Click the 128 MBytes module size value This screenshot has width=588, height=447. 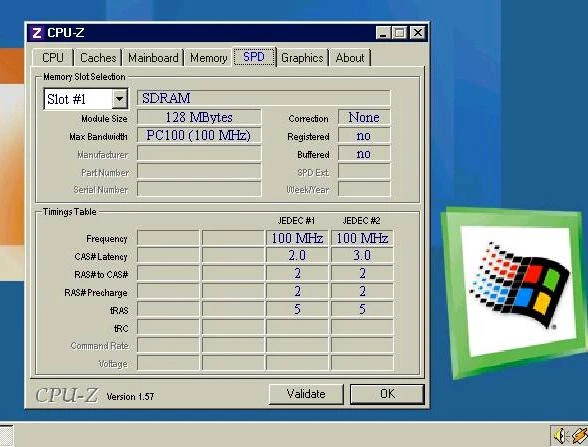click(x=199, y=117)
